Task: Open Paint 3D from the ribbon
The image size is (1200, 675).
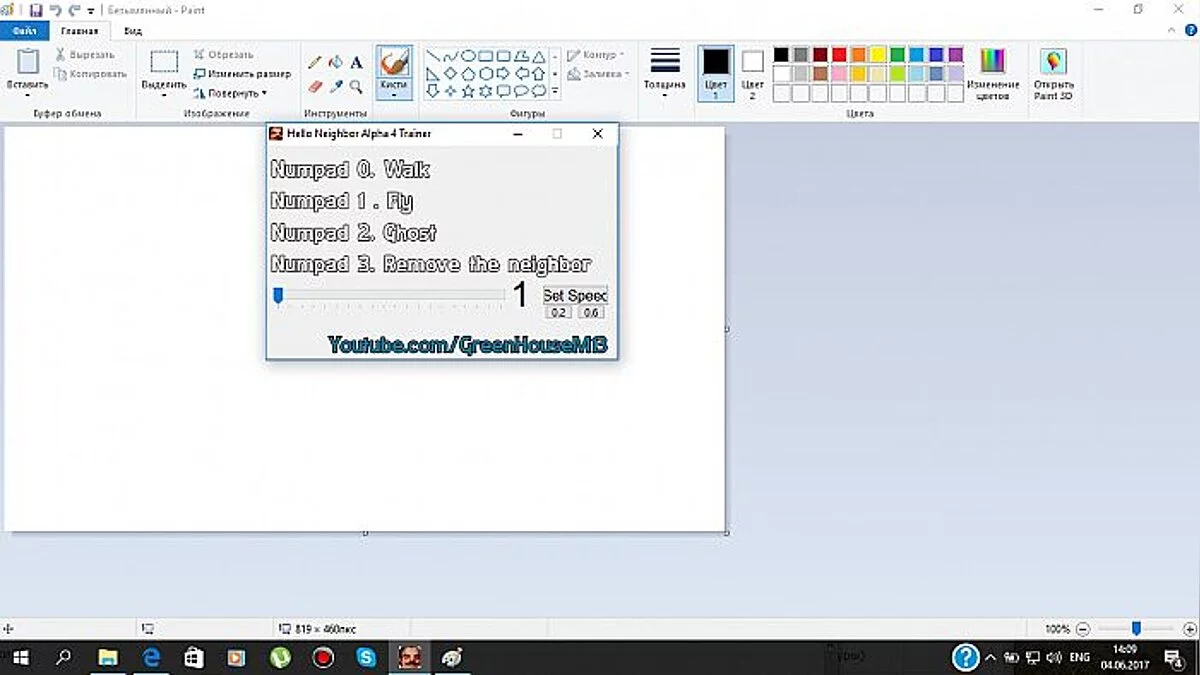Action: (1053, 74)
